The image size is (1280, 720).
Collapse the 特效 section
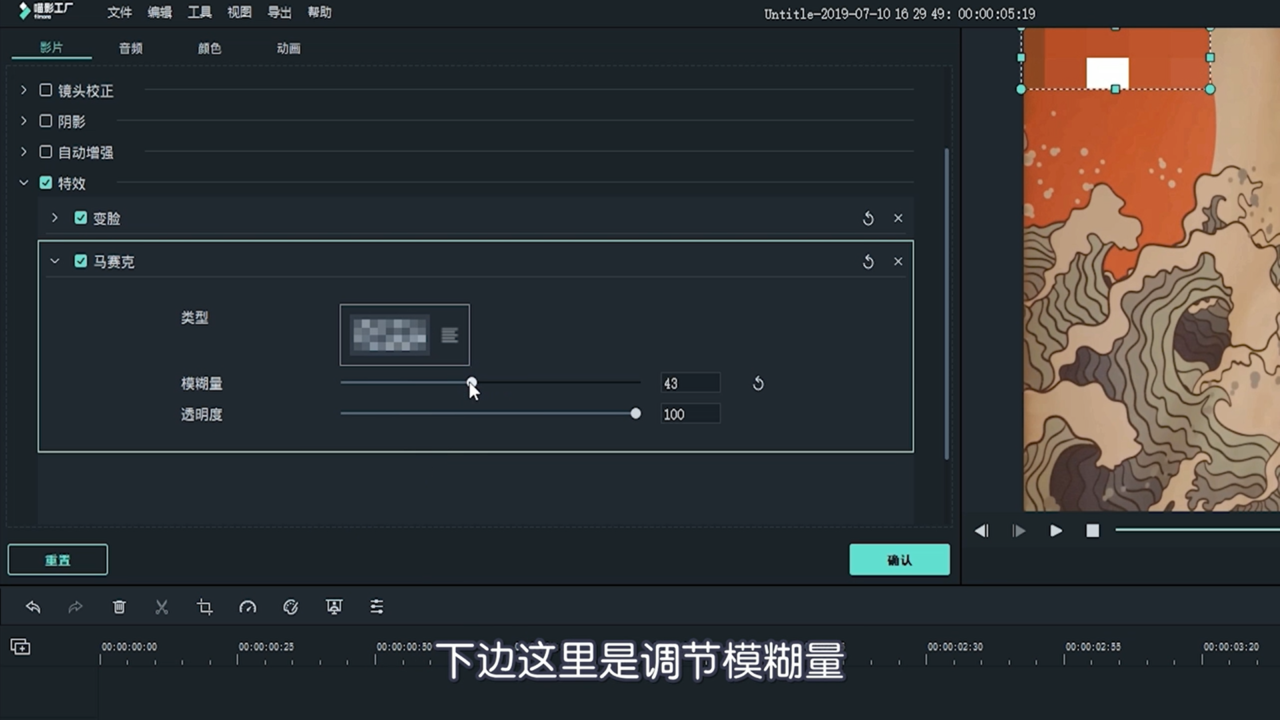point(24,183)
